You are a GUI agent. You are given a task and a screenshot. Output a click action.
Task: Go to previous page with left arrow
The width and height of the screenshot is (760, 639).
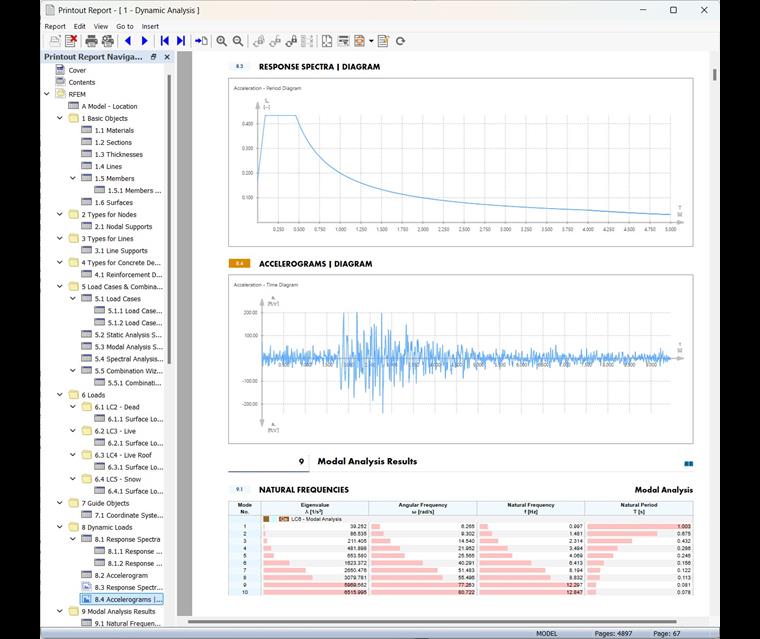128,41
